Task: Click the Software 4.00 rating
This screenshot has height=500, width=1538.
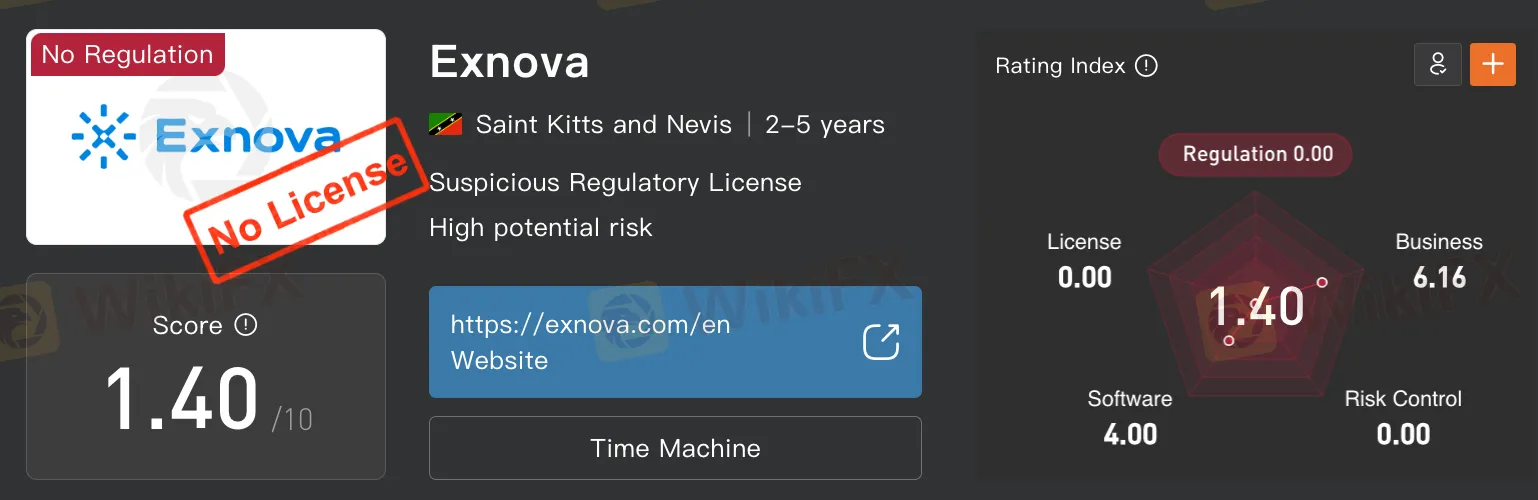Action: (x=1130, y=417)
